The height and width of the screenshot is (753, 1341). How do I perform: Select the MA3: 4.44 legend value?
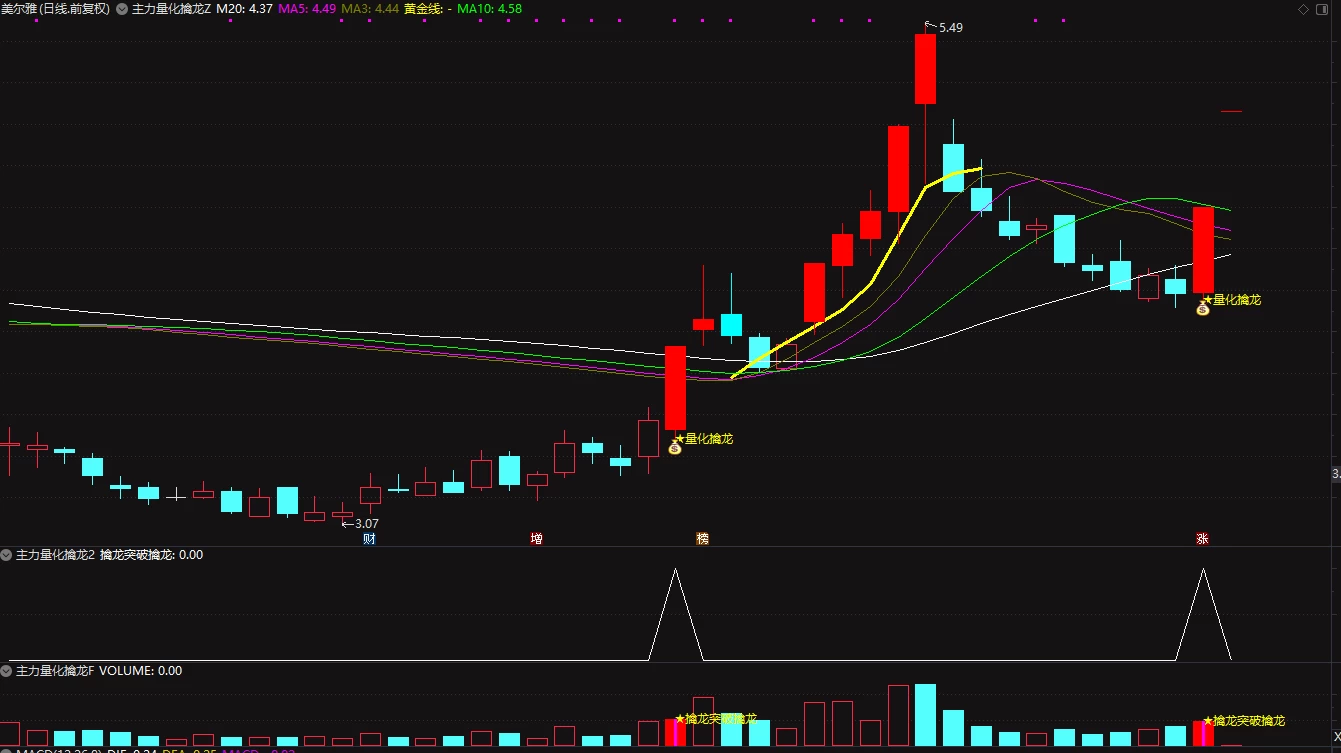[370, 9]
